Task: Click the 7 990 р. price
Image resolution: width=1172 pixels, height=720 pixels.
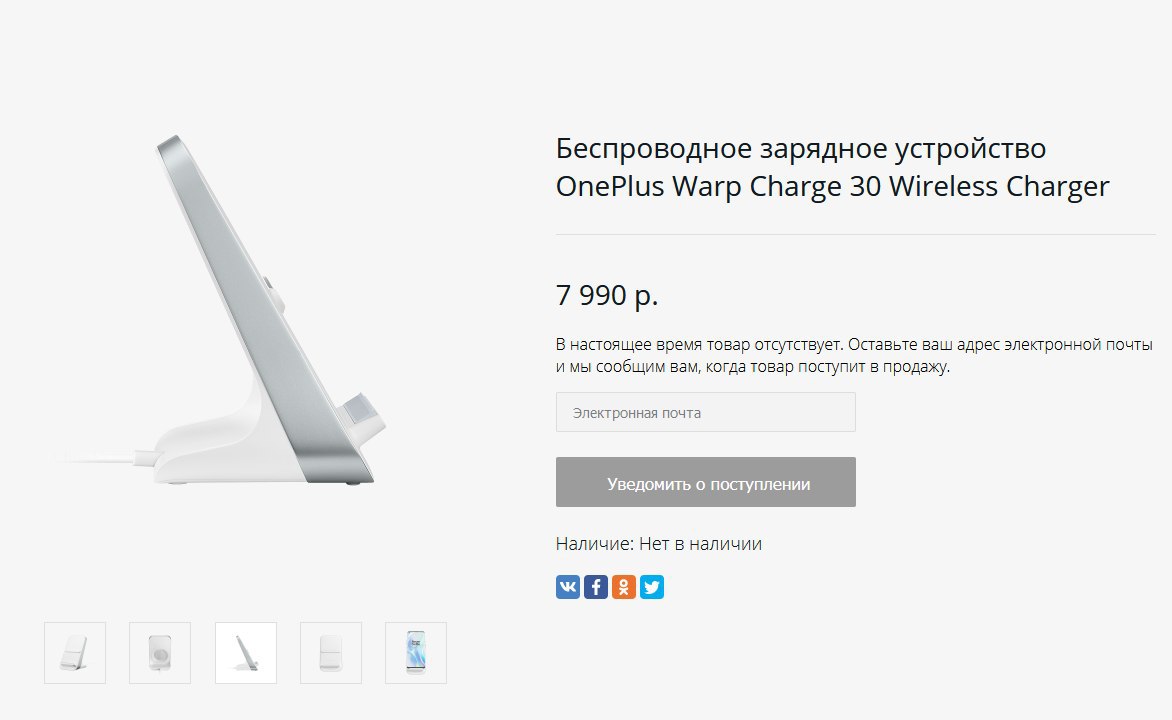Action: pyautogui.click(x=607, y=295)
